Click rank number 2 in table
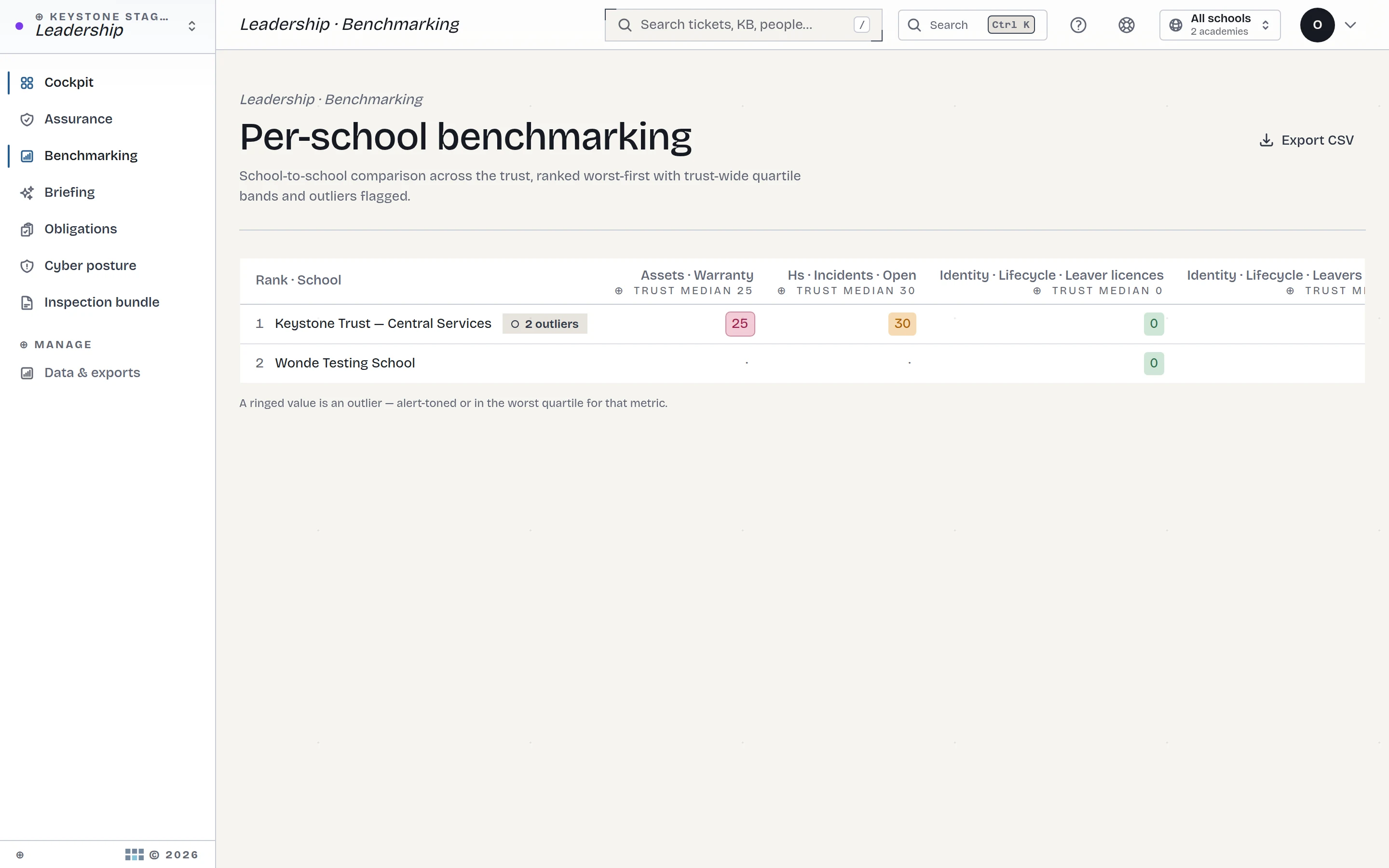 point(259,364)
